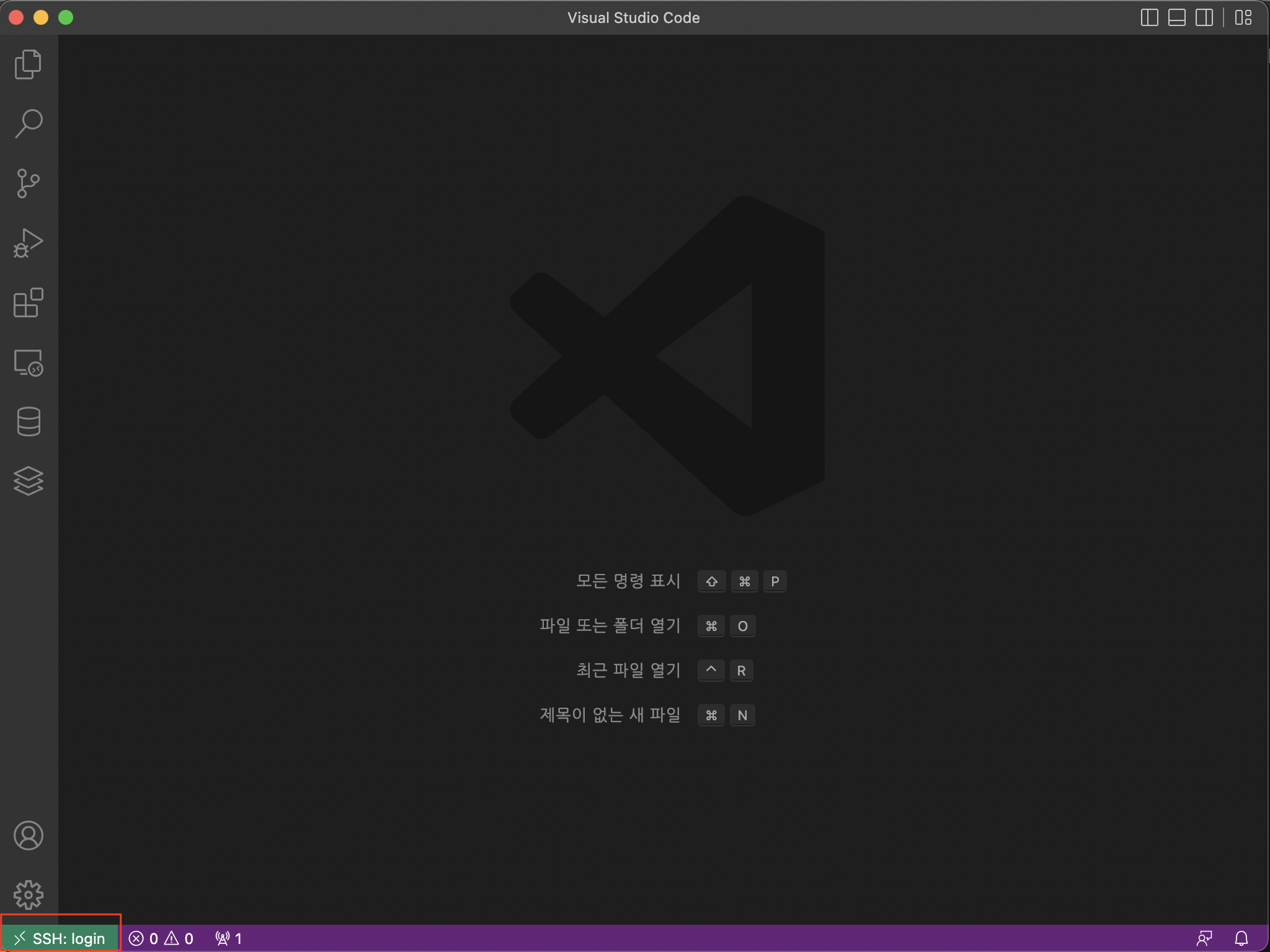Open Run and Debug view icon
1270x952 pixels.
[x=28, y=243]
